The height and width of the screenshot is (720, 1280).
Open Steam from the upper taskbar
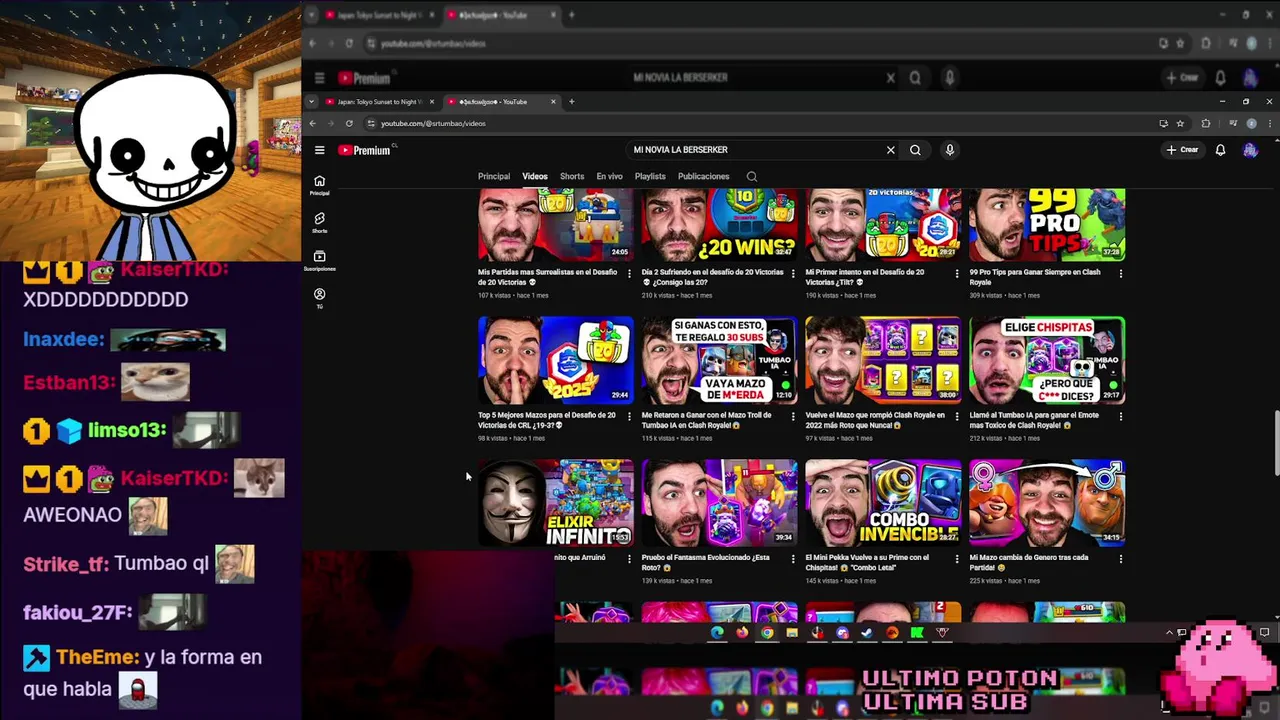click(867, 632)
